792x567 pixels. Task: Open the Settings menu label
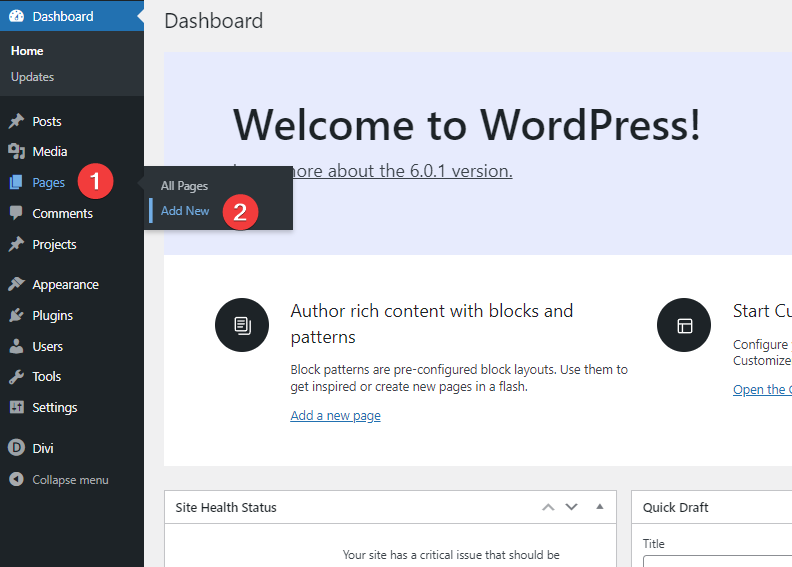pos(55,407)
